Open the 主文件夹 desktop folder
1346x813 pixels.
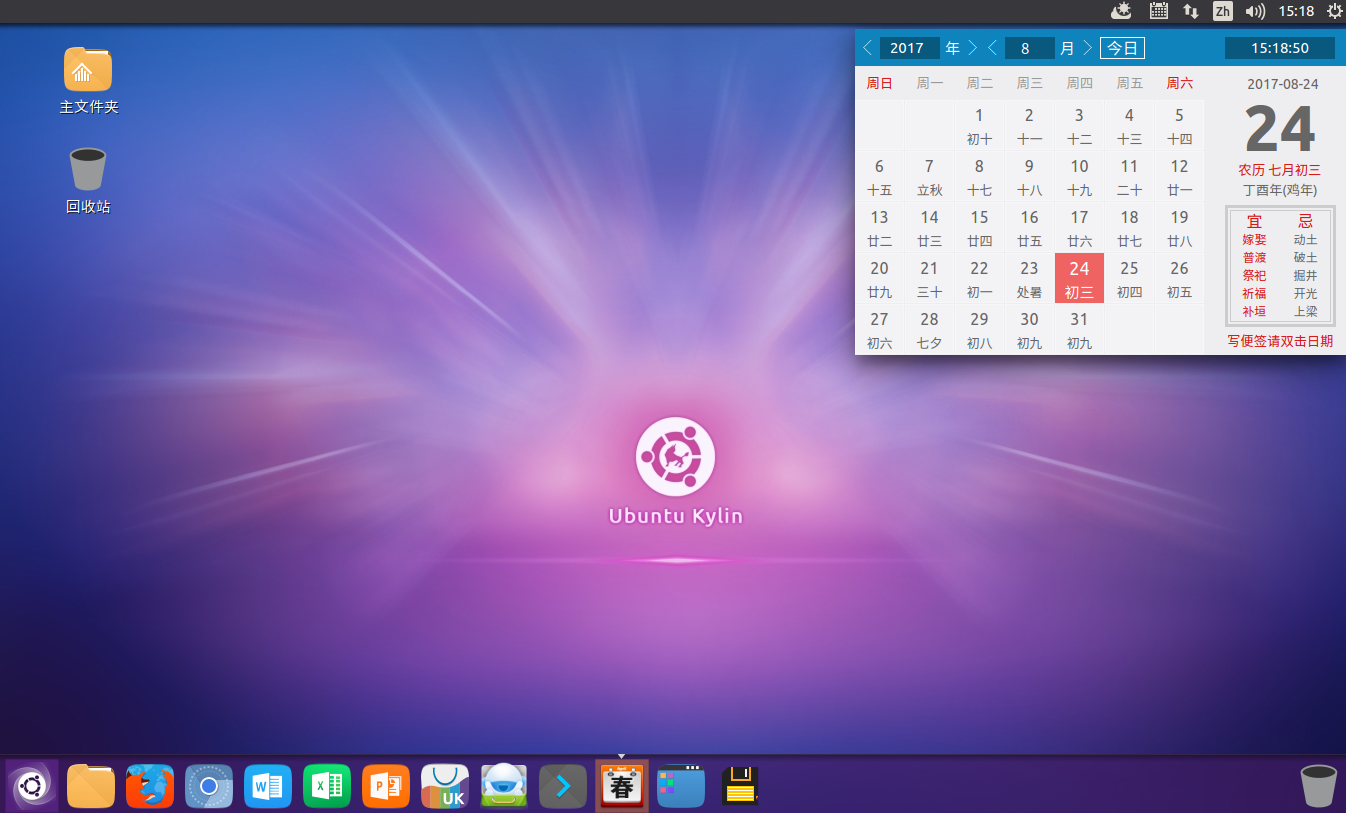(88, 80)
